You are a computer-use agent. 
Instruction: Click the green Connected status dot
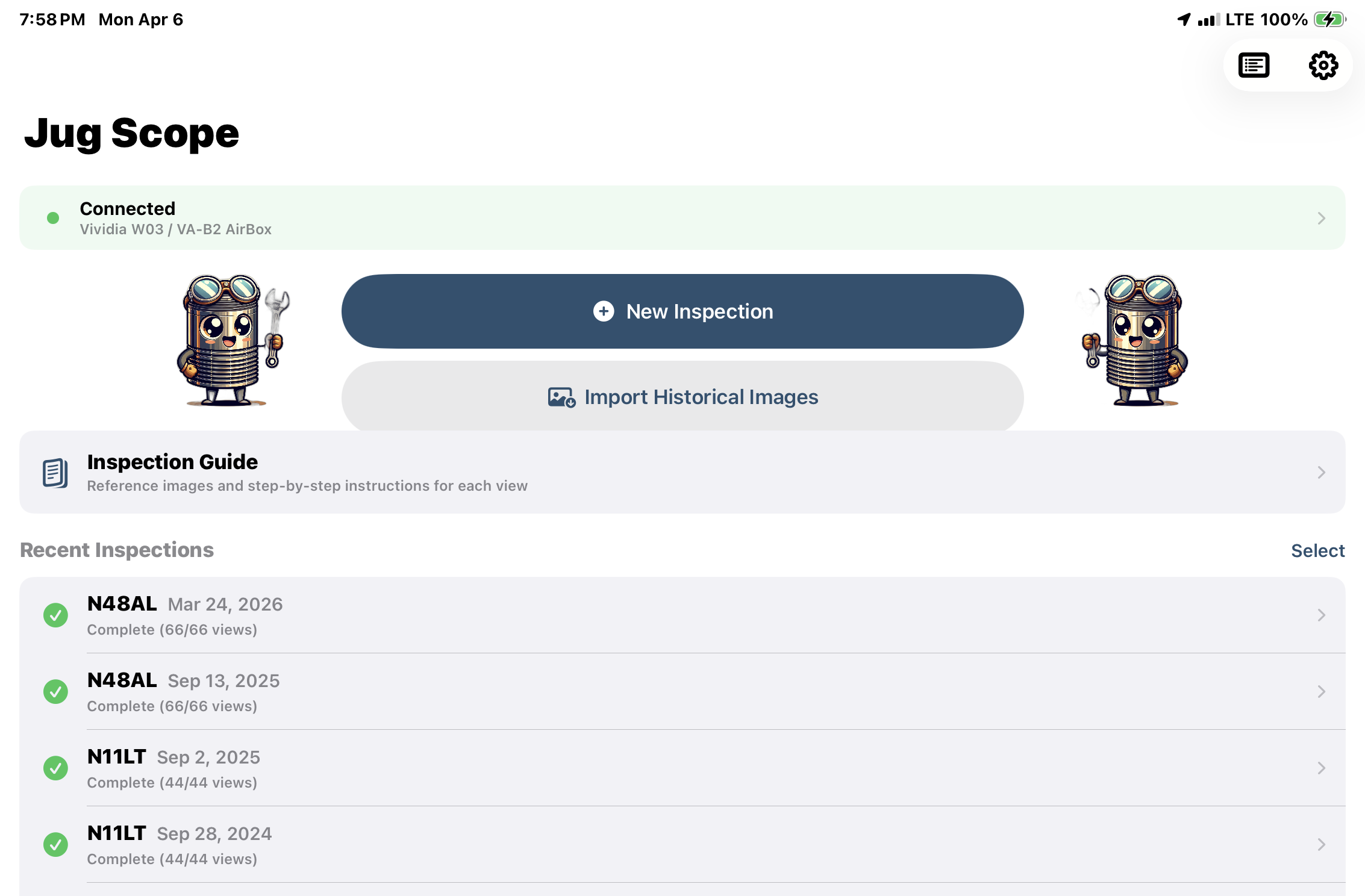coord(53,218)
